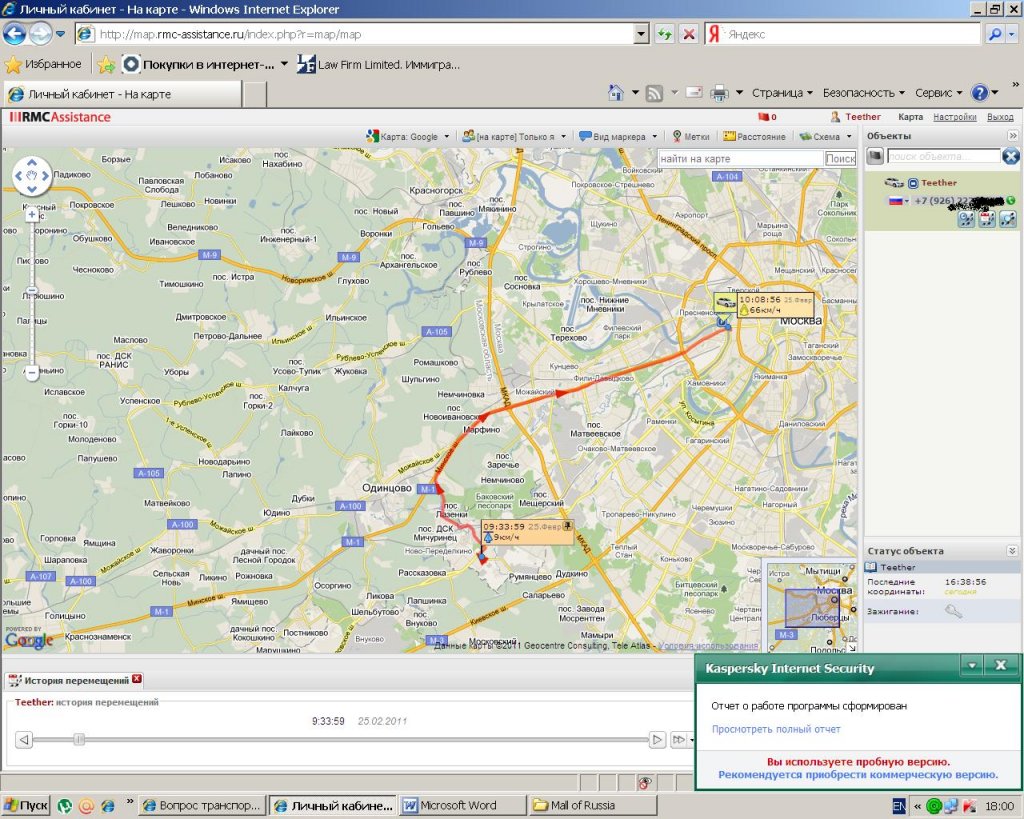Click the history timeline slider handle
Screen dimensions: 1024x819
coord(79,739)
